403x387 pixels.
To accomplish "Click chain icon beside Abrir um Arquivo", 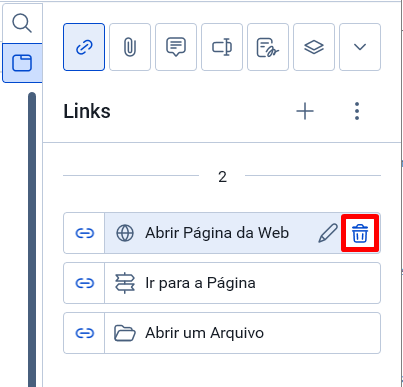I will pos(85,333).
